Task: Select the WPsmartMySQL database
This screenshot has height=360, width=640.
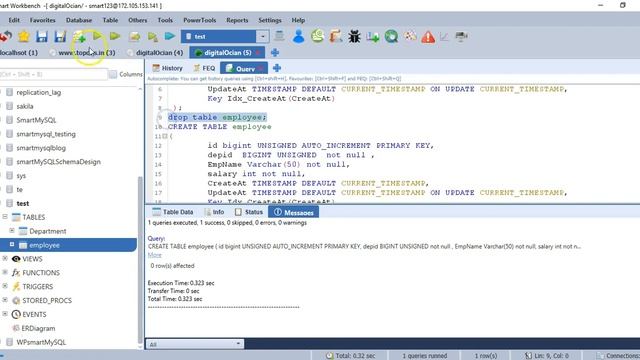Action: pos(41,342)
